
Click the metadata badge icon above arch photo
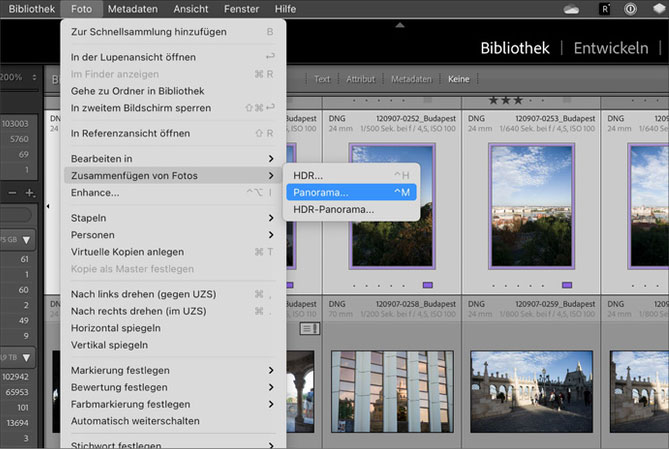(x=310, y=329)
